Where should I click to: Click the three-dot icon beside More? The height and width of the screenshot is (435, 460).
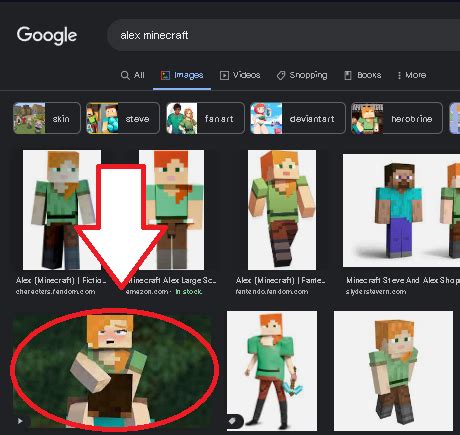tap(399, 75)
